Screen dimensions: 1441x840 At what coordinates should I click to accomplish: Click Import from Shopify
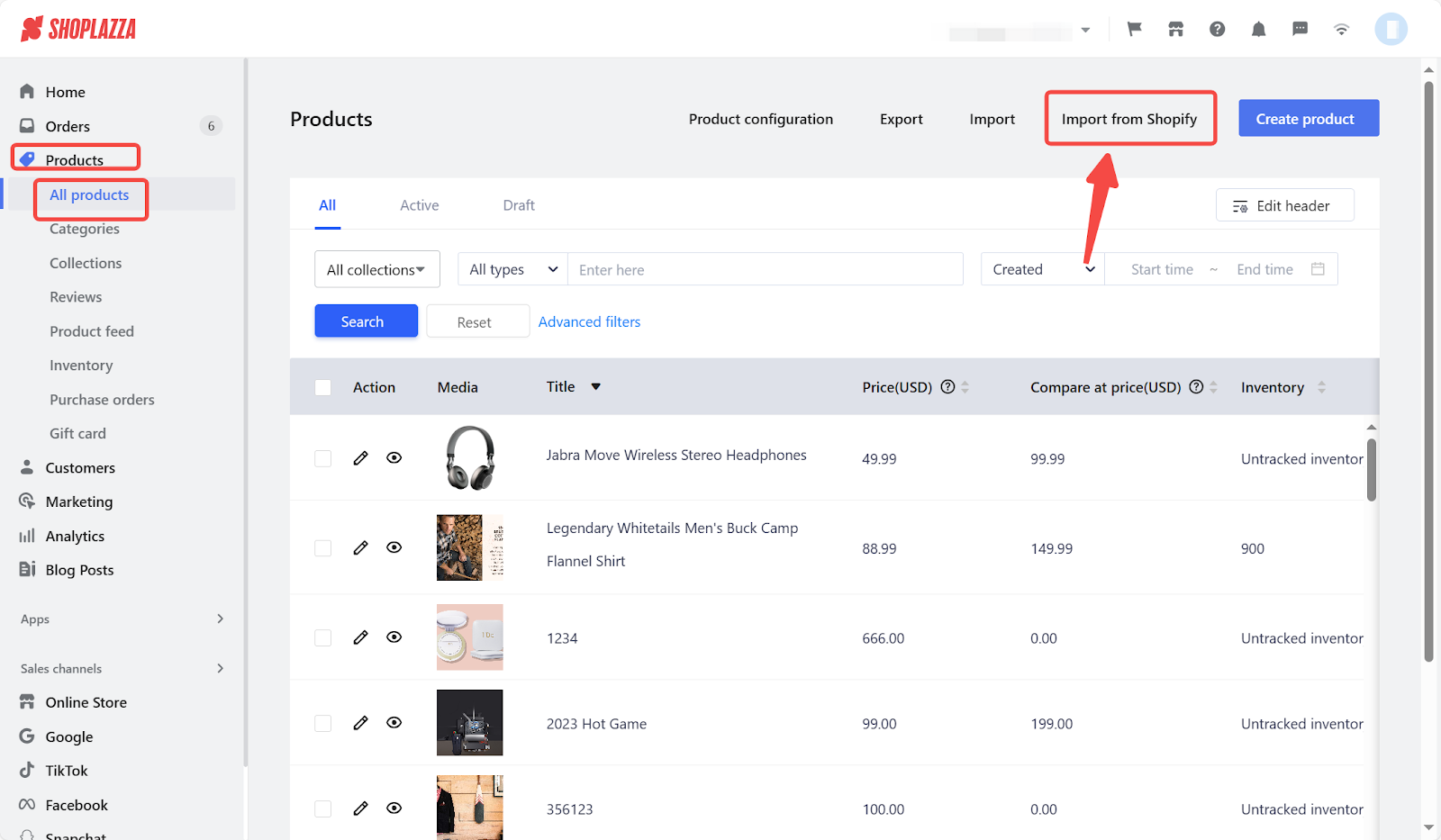(1129, 119)
